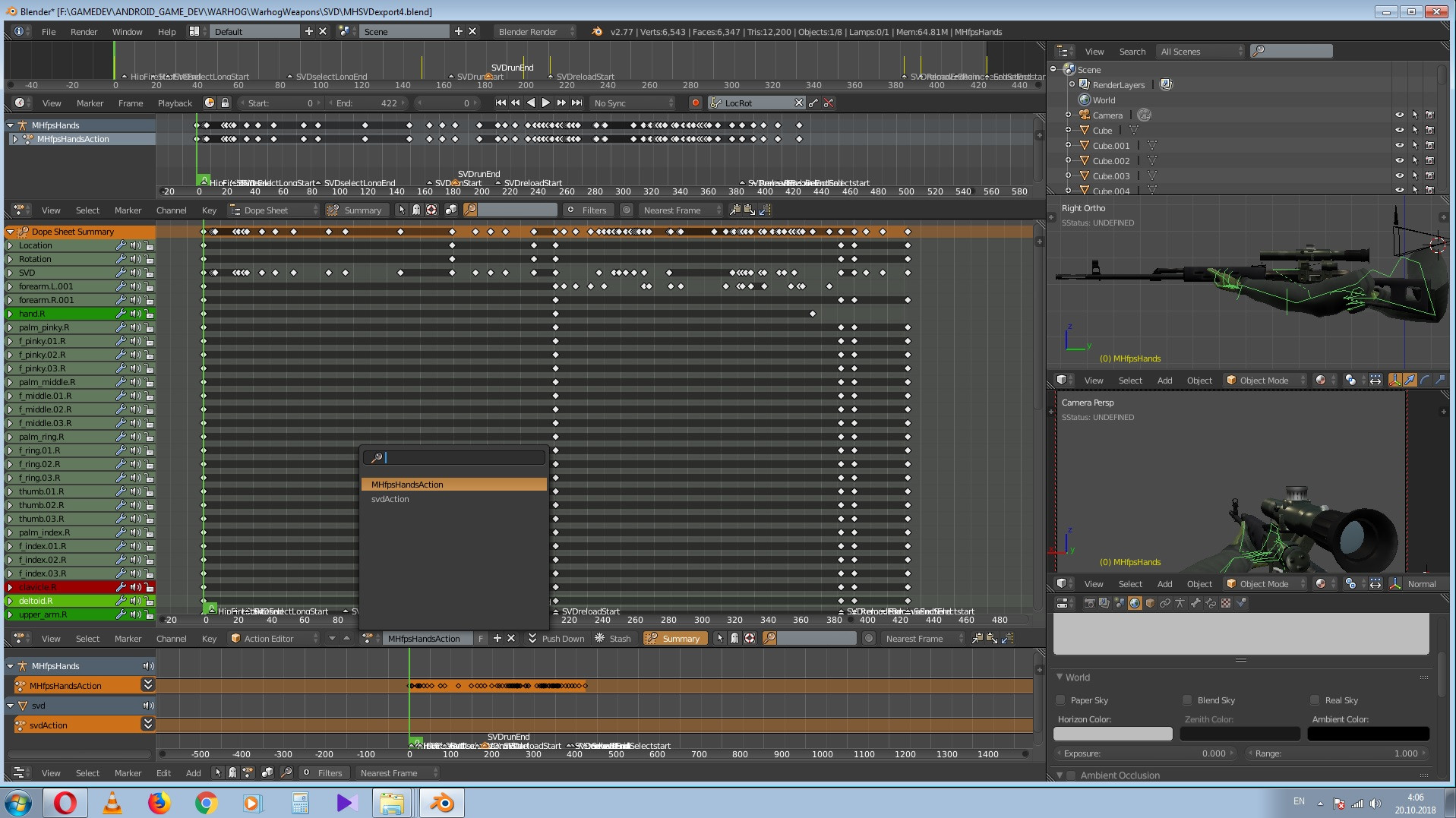
Task: Hide Camera in outliner viewport
Action: pos(1399,115)
